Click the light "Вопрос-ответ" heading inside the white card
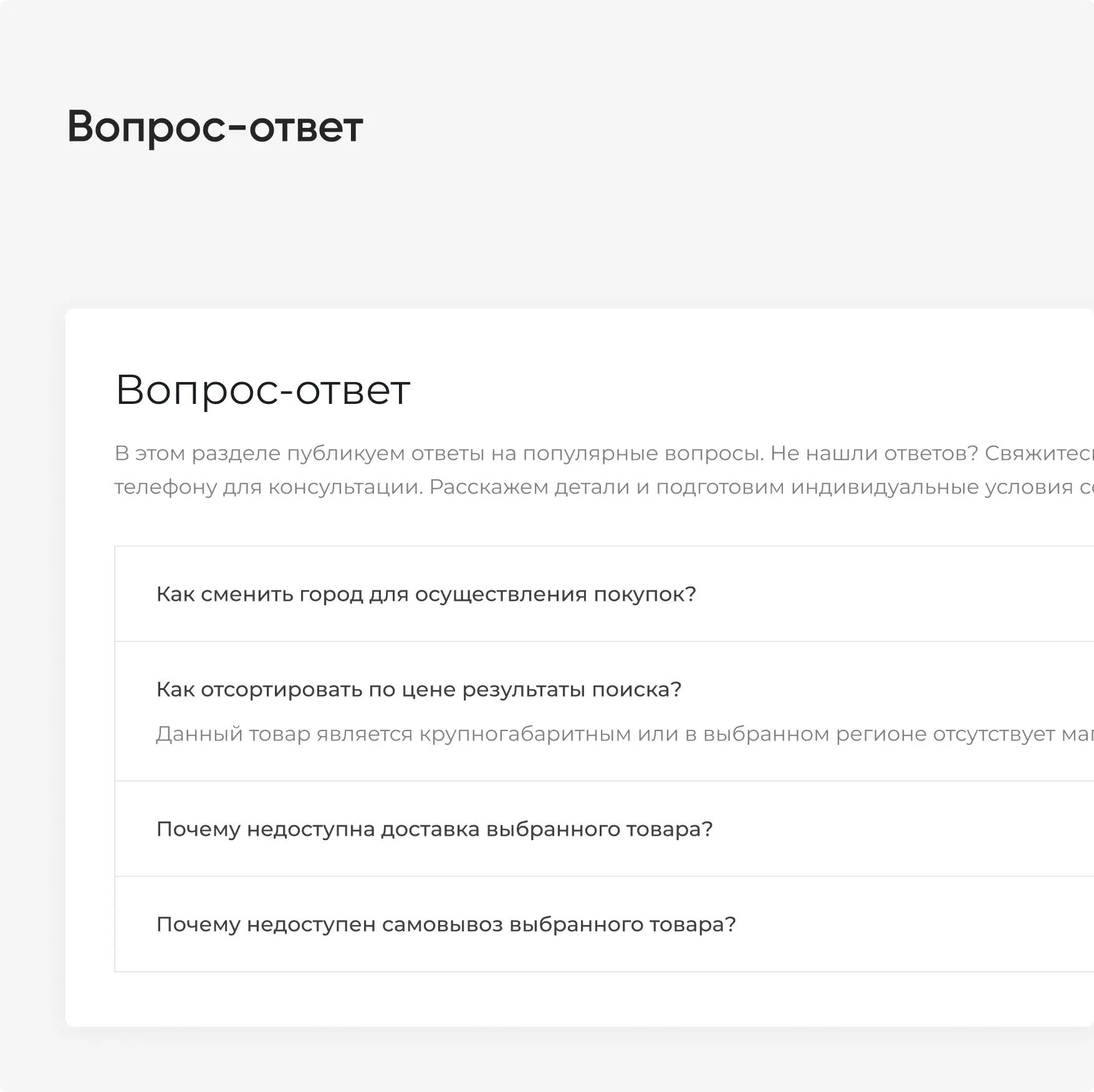The width and height of the screenshot is (1094, 1092). click(x=262, y=390)
